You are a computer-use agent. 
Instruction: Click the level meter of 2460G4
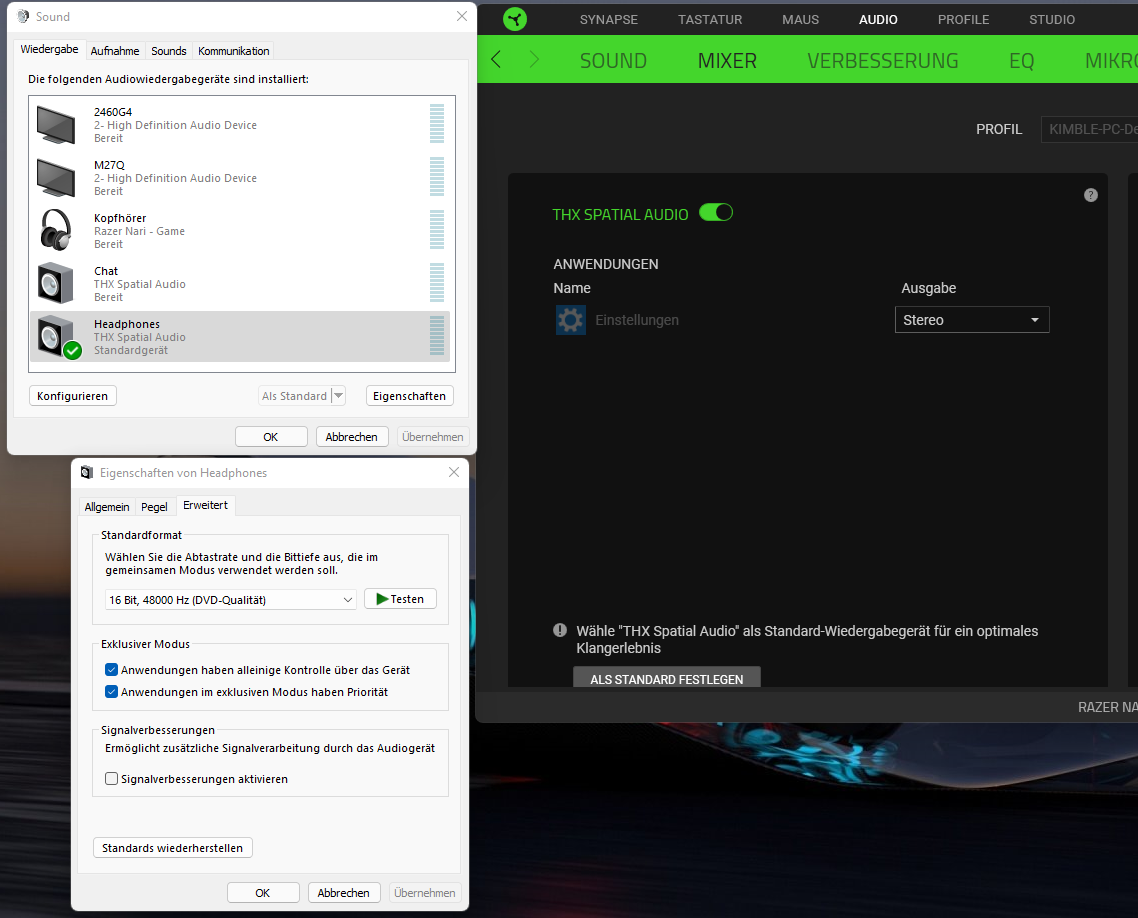[x=436, y=124]
